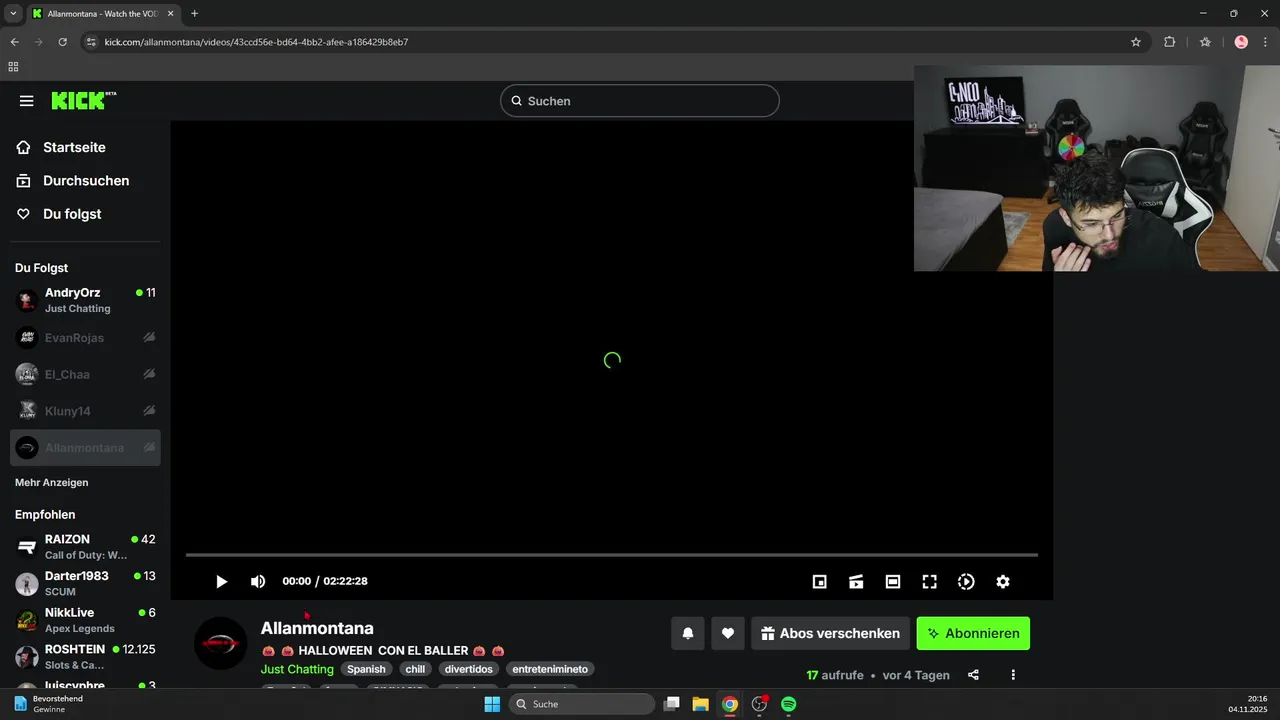
Task: Click Allanmontana channel name heading
Action: point(317,628)
